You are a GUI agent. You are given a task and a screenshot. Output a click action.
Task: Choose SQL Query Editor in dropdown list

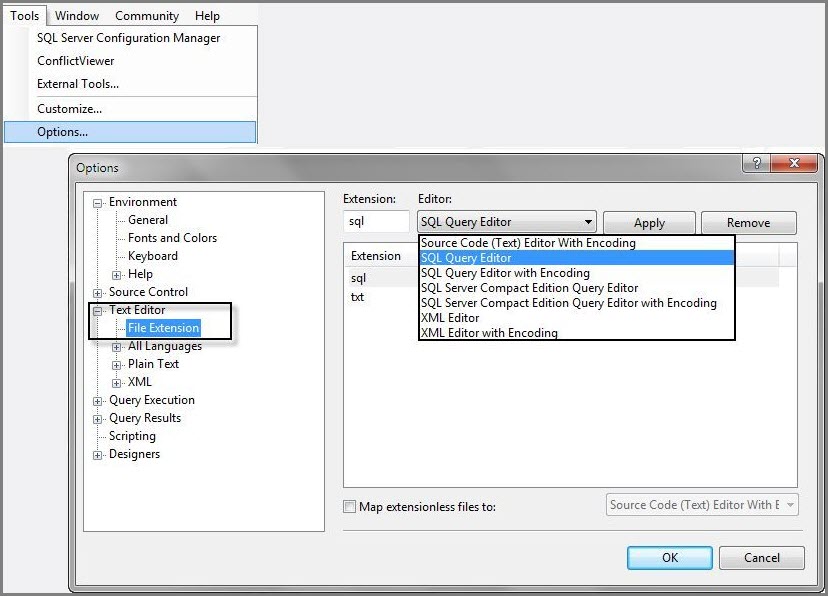pos(577,258)
